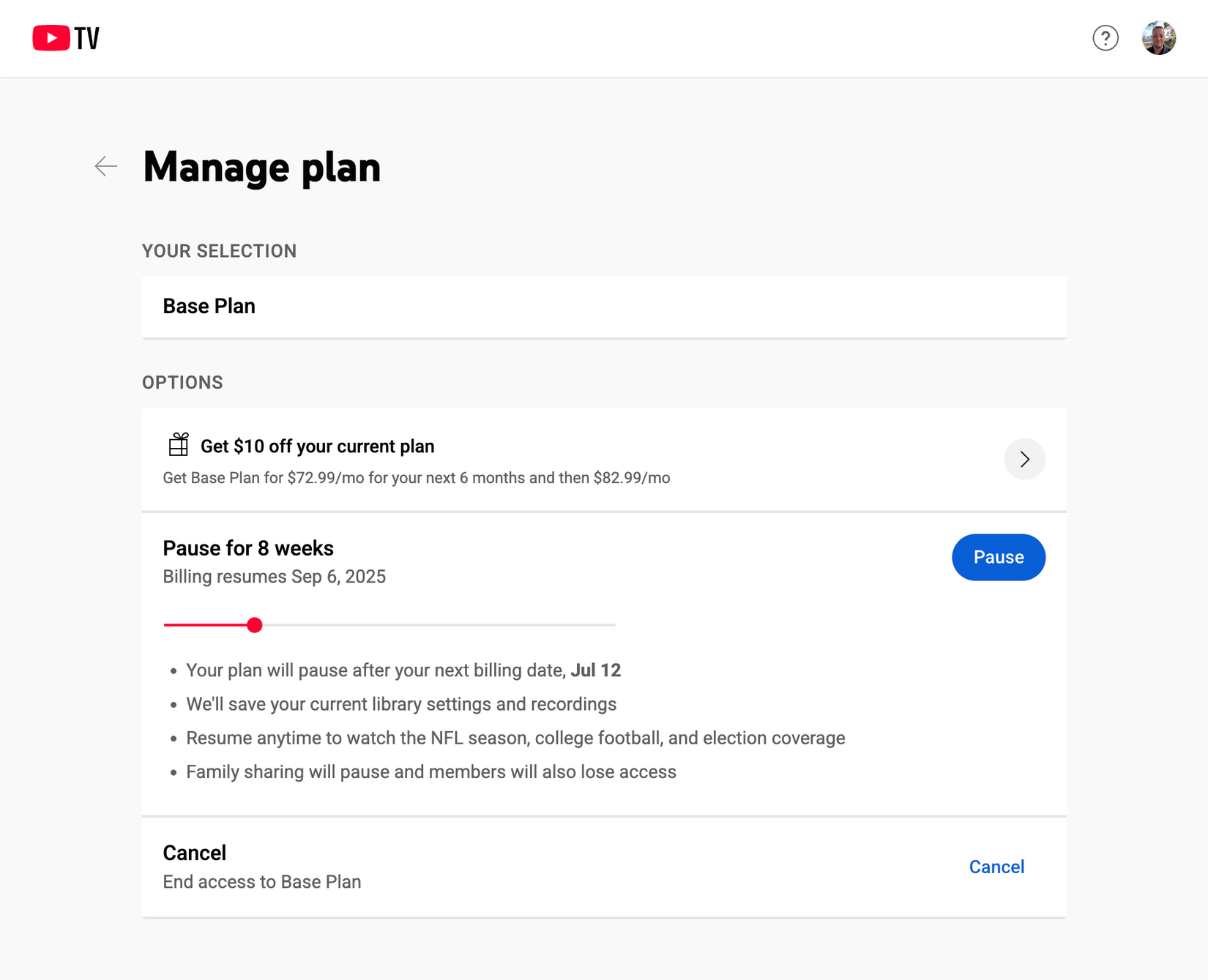Go back using the left arrow
This screenshot has width=1208, height=980.
(x=106, y=167)
